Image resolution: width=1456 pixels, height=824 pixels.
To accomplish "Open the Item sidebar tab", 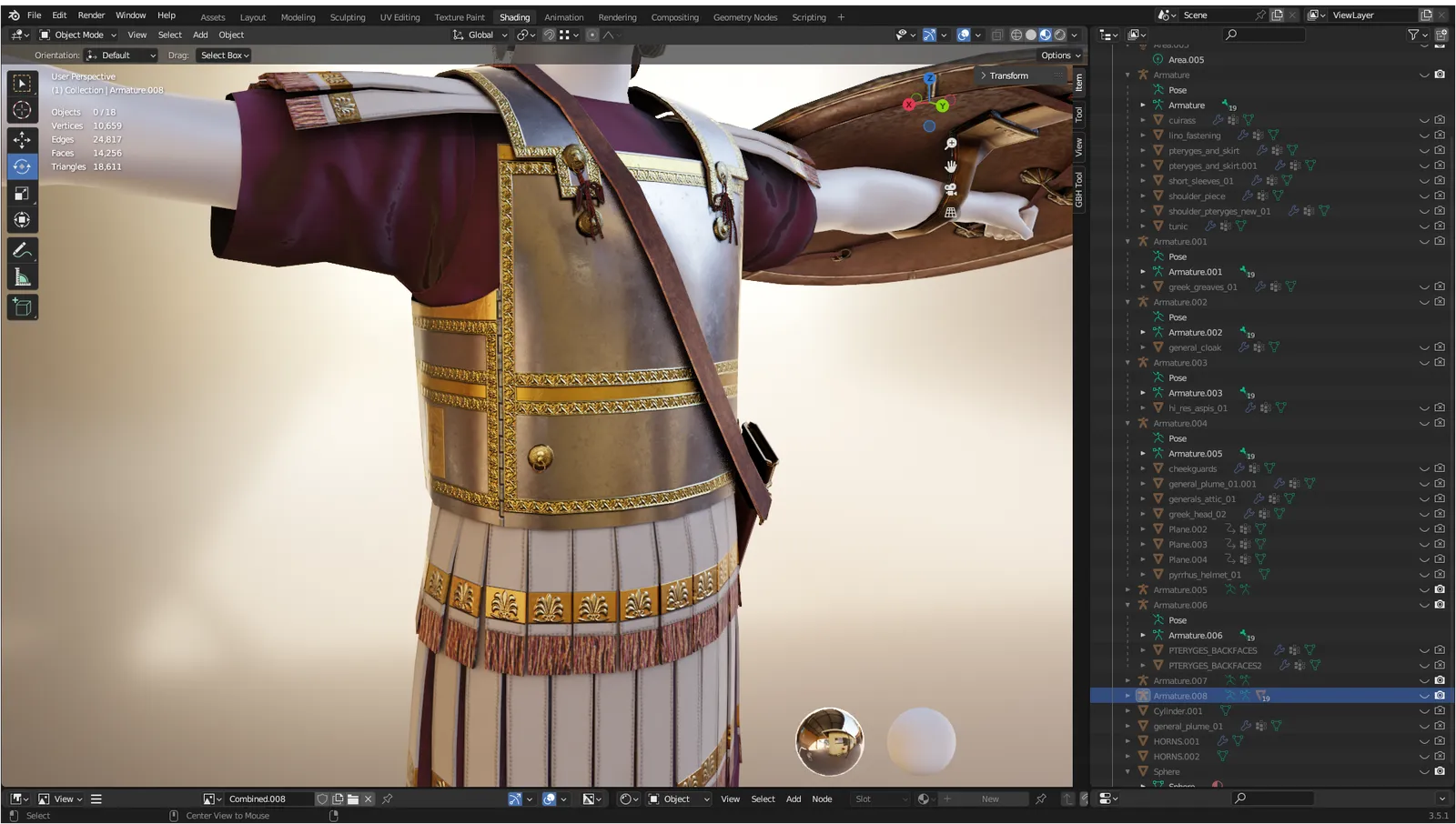I will point(1079,82).
